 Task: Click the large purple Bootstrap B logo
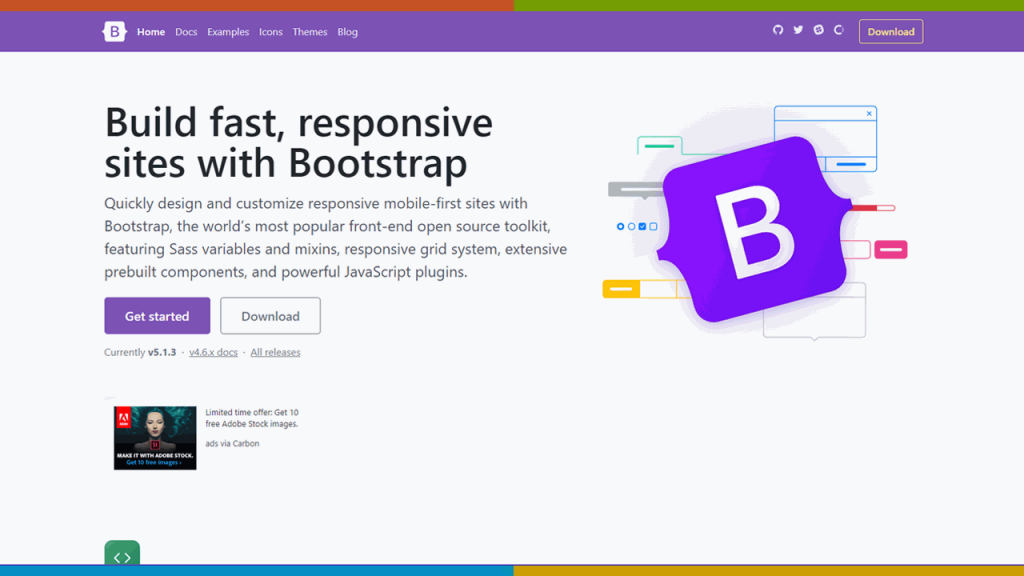[755, 229]
